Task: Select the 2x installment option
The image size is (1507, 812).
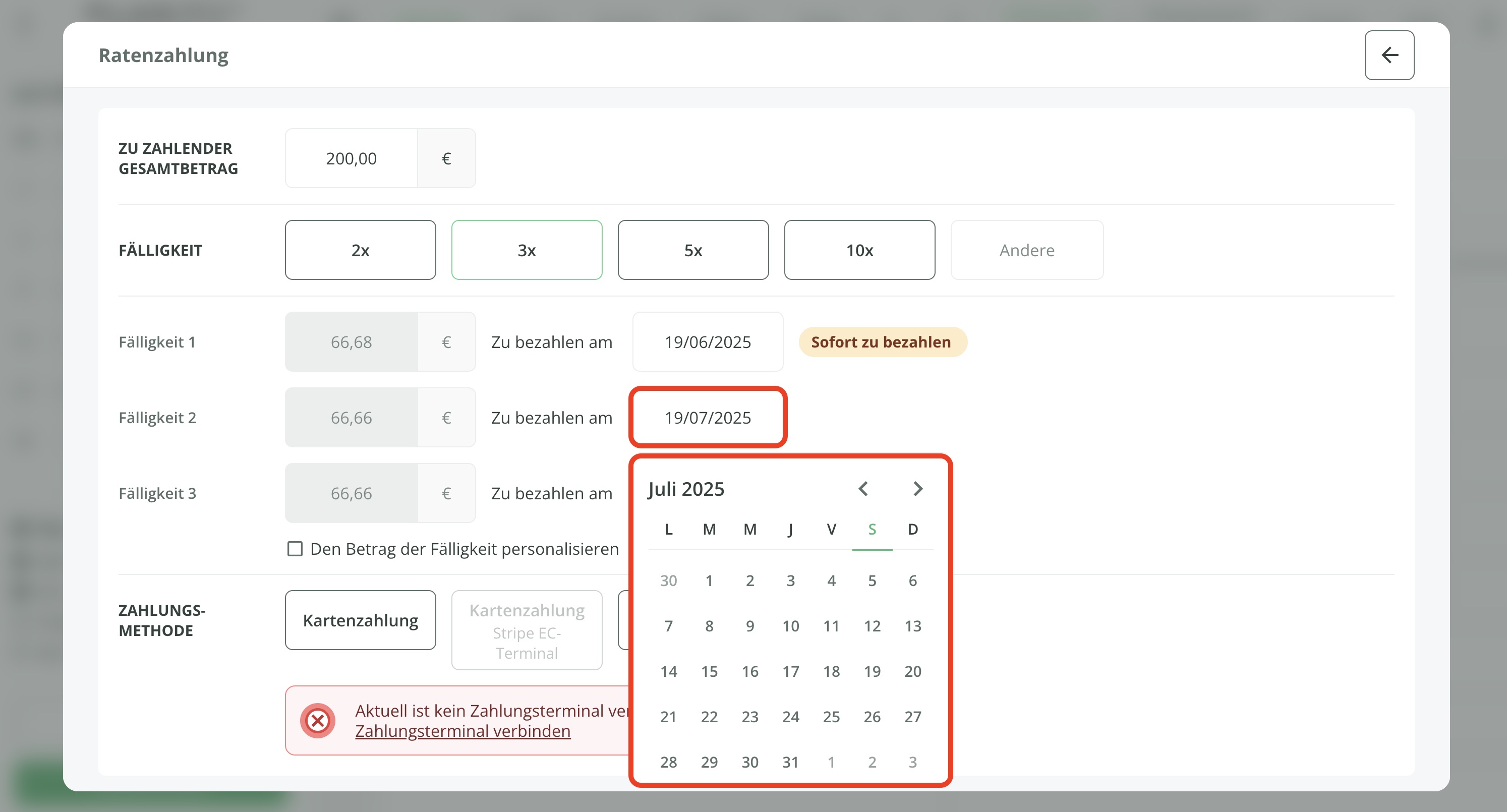Action: 361,250
